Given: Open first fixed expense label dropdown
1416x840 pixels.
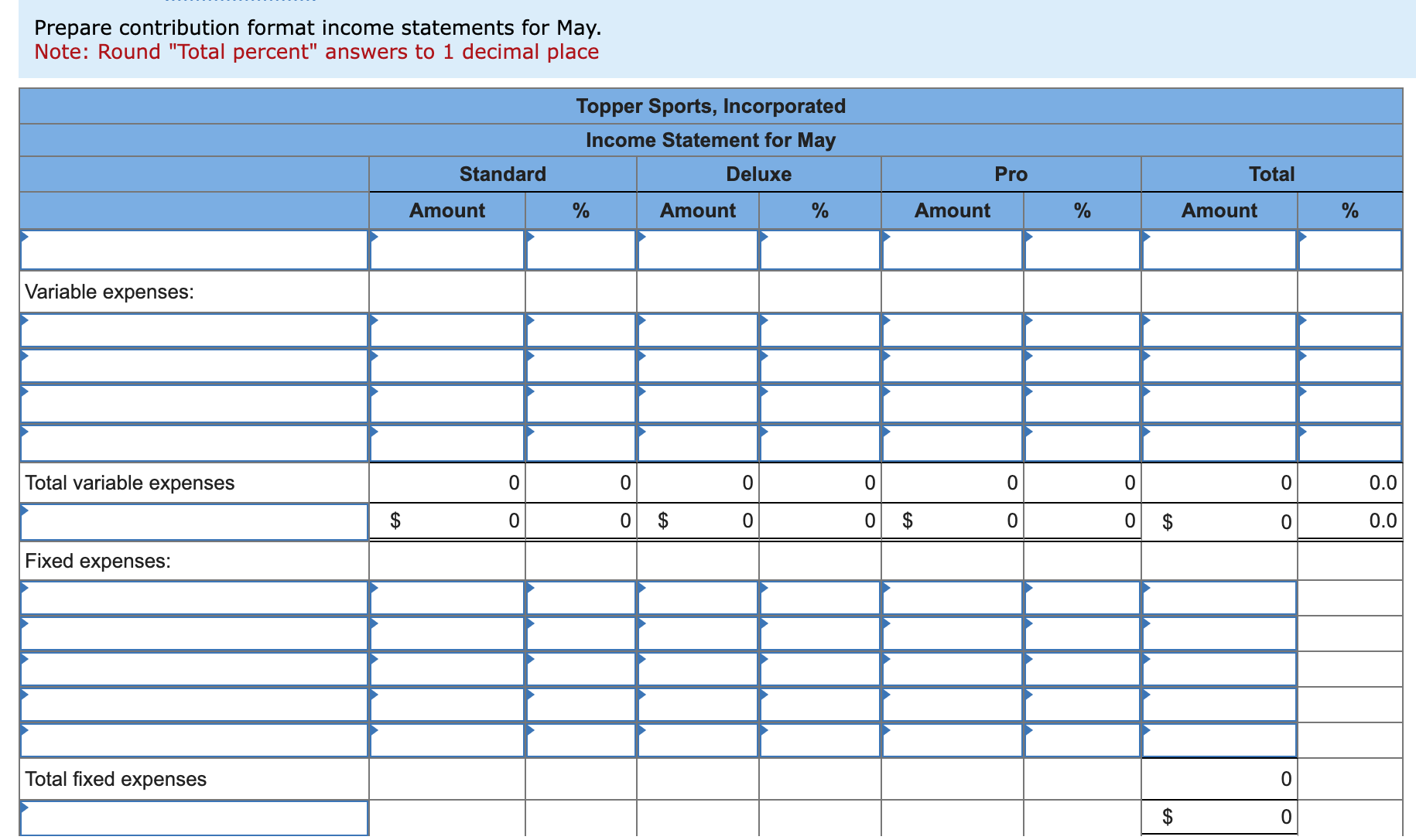Looking at the screenshot, I should [194, 598].
